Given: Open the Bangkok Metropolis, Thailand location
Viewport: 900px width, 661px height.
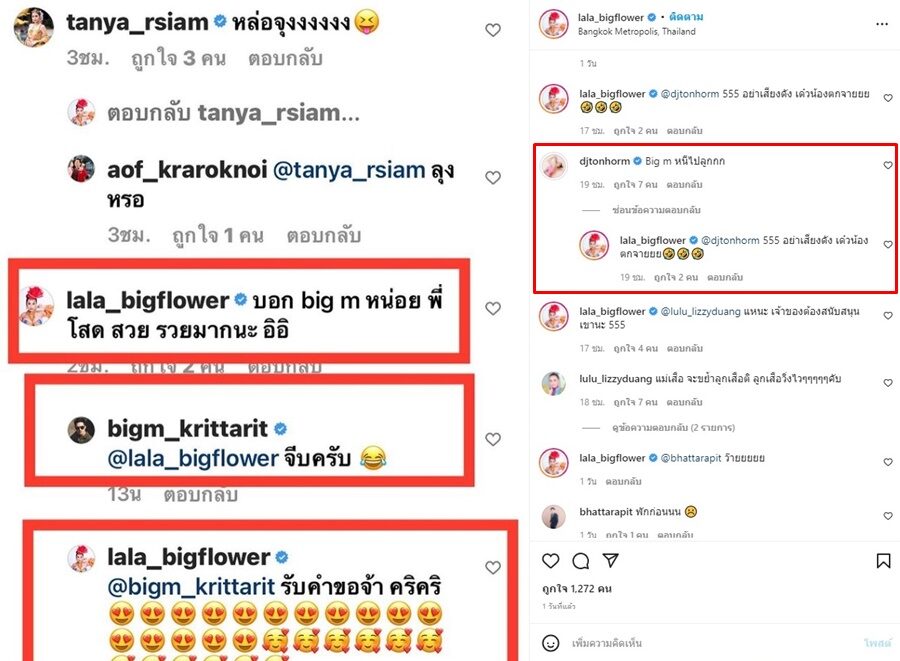Looking at the screenshot, I should coord(637,32).
